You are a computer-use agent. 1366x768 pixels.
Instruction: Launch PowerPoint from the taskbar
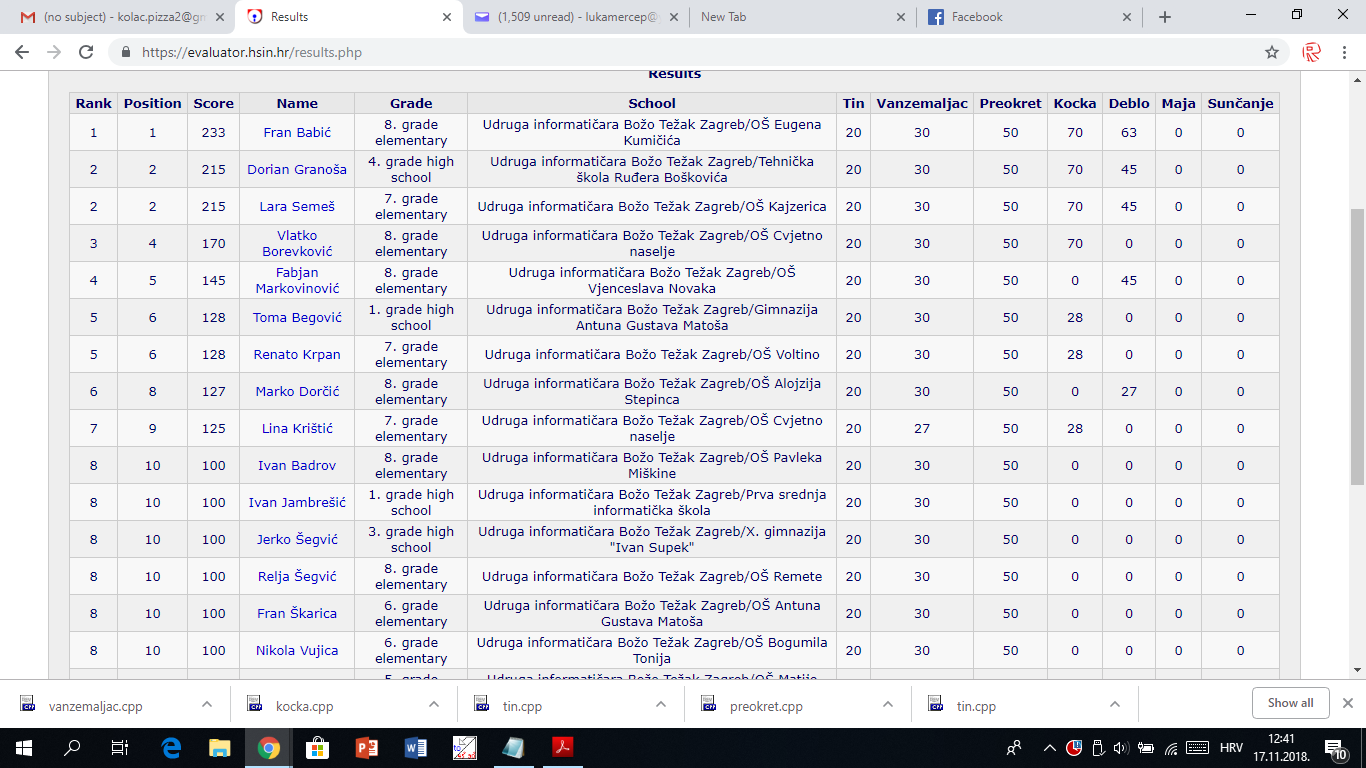tap(366, 747)
